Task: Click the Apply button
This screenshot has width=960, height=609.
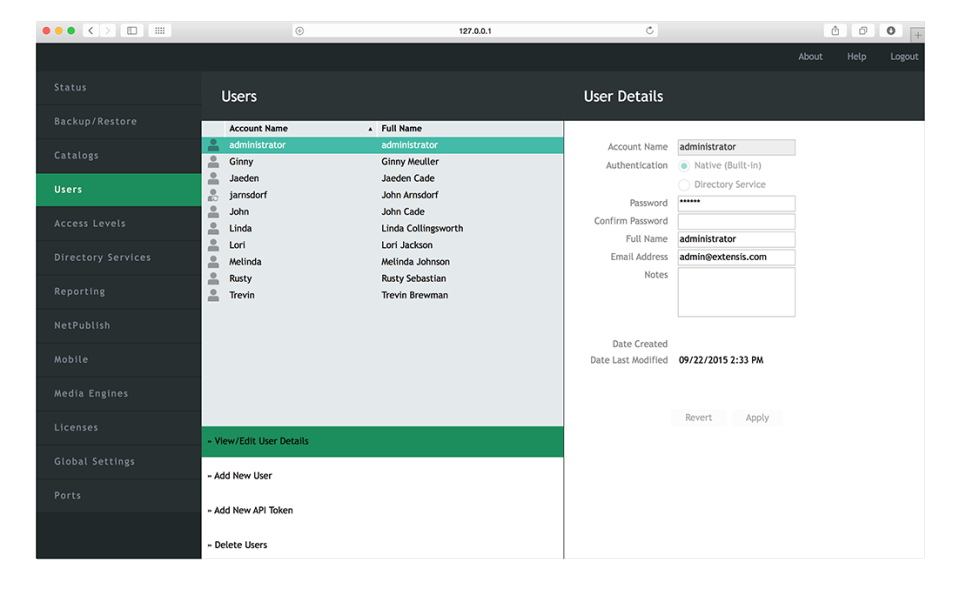Action: (757, 418)
